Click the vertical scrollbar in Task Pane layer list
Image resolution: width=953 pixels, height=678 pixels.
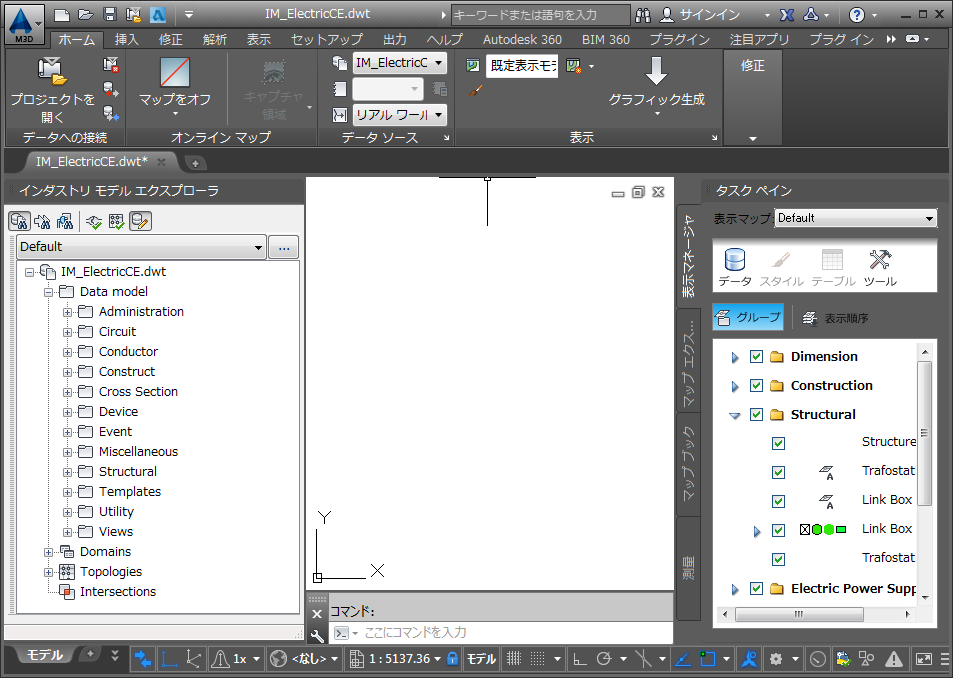924,434
